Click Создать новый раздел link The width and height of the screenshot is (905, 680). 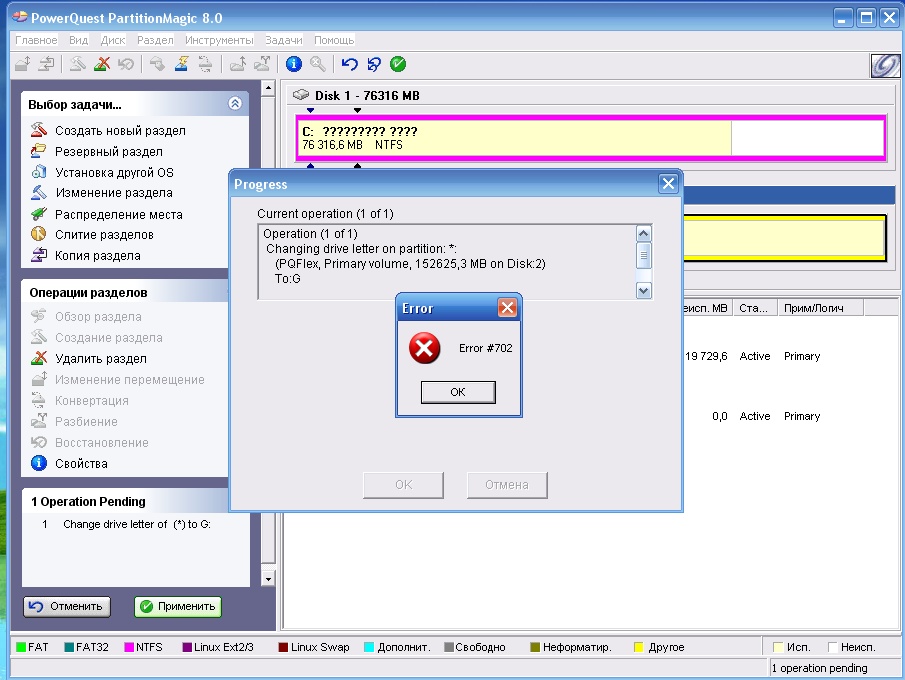coord(120,130)
